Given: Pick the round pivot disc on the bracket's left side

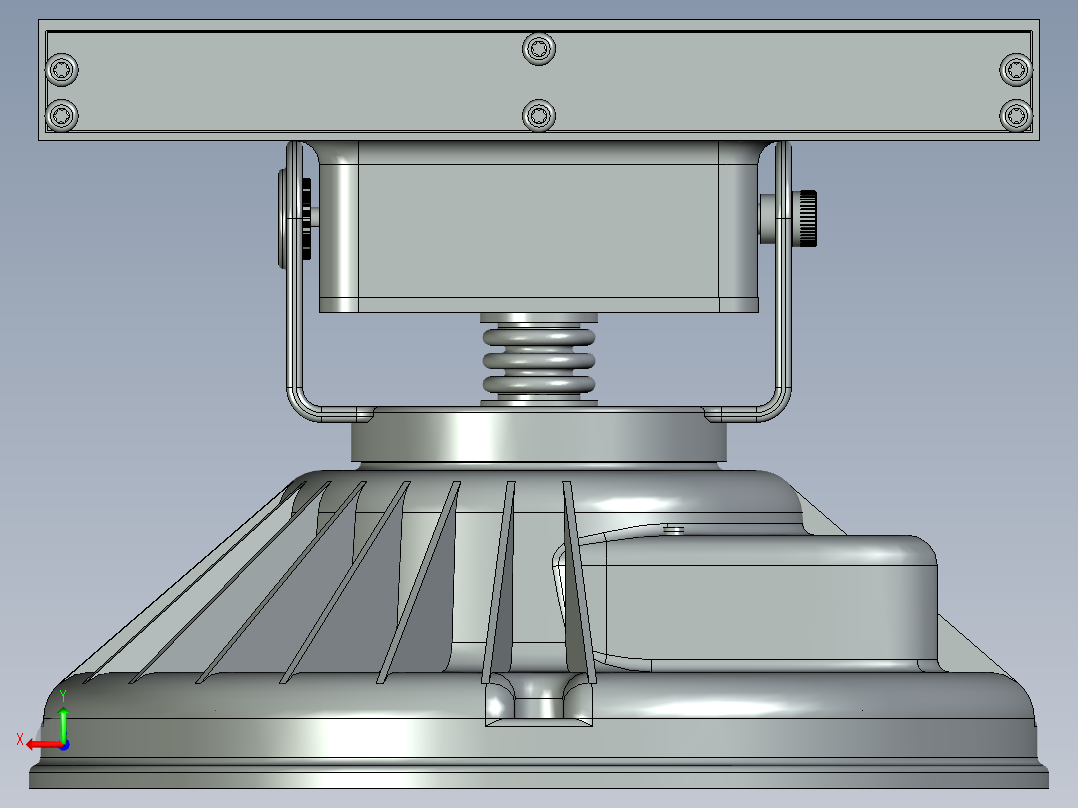Looking at the screenshot, I should pyautogui.click(x=283, y=219).
